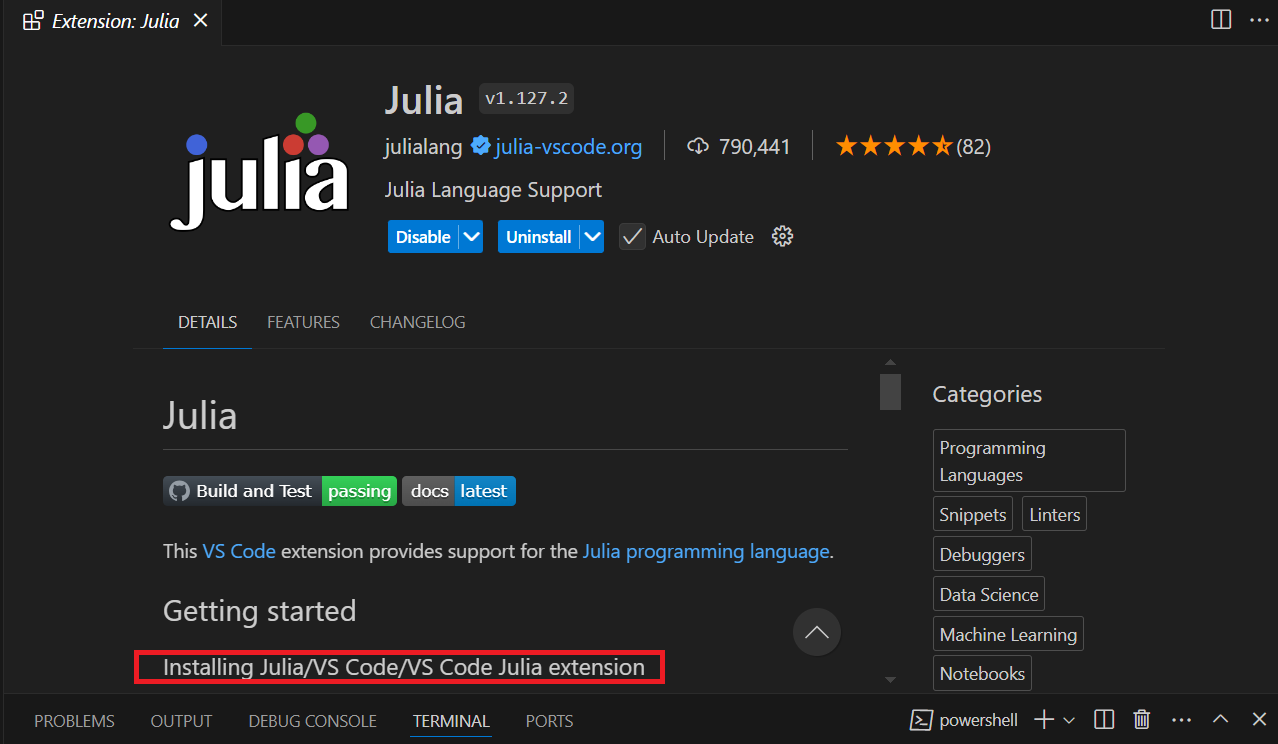Click the scroll-to-top chevron button
This screenshot has height=744, width=1278.
click(x=817, y=632)
